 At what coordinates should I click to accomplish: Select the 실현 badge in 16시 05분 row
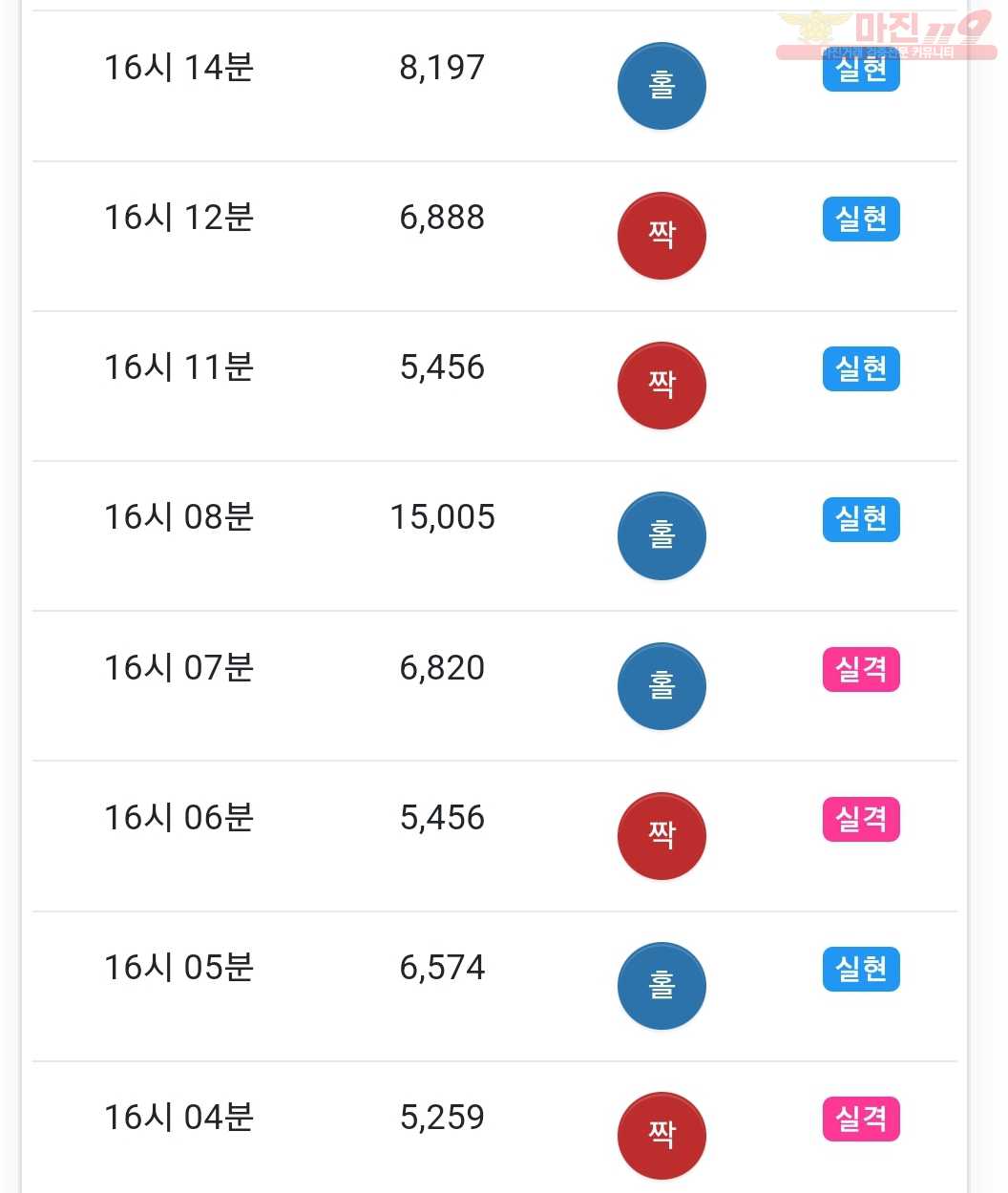click(x=861, y=970)
